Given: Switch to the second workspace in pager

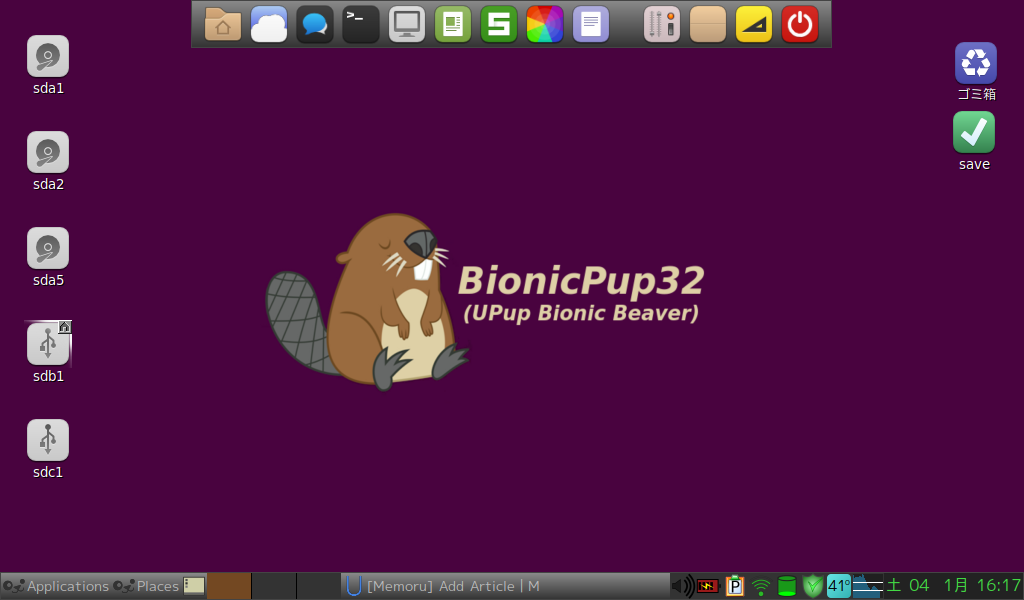Looking at the screenshot, I should click(x=274, y=586).
